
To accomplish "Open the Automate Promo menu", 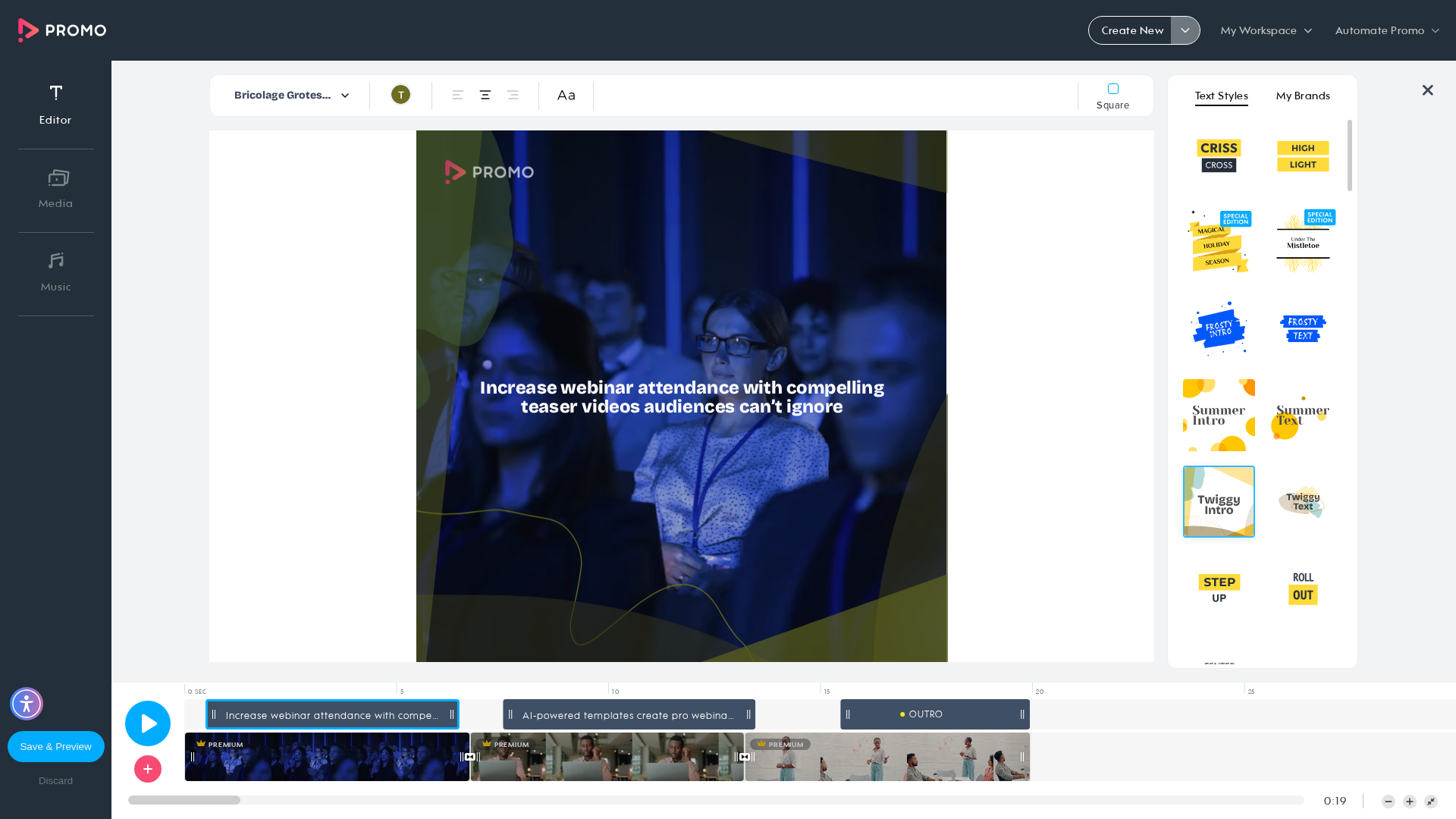I will [1387, 30].
